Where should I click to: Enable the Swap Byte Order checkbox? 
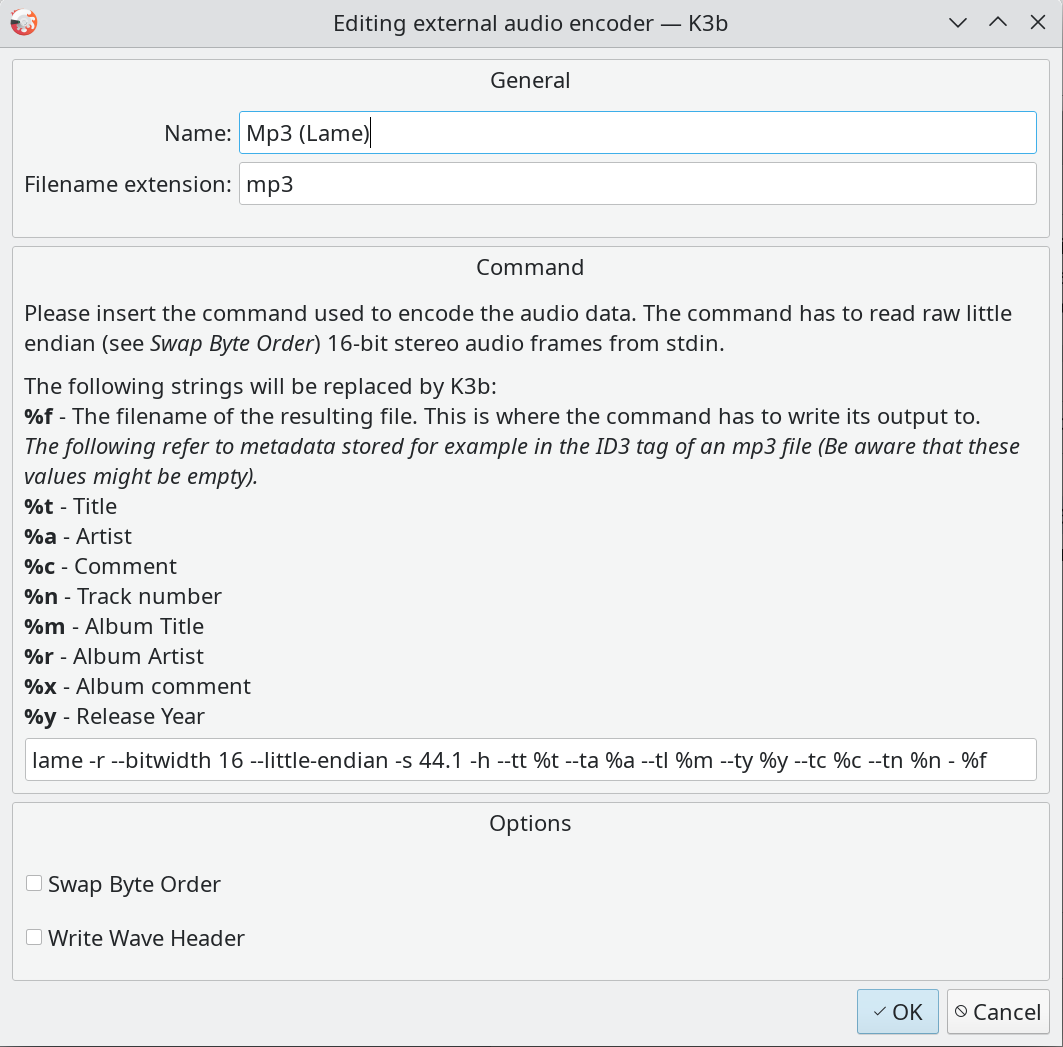click(x=34, y=884)
